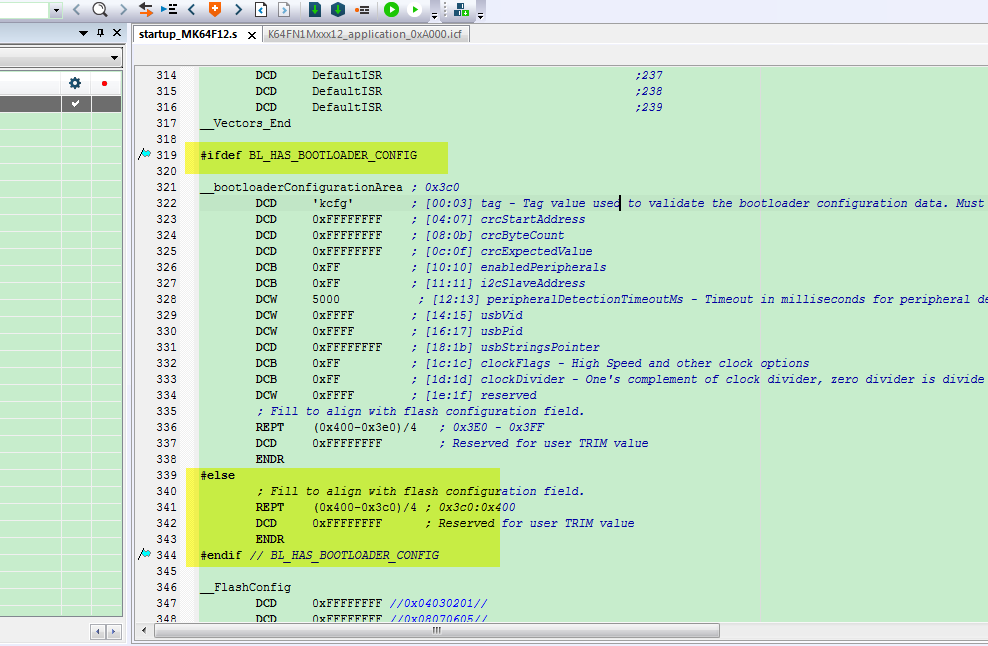
Task: Click the '#ifdef BL_HAS_BOOTLOADER_CONFIG' line
Action: click(x=309, y=155)
